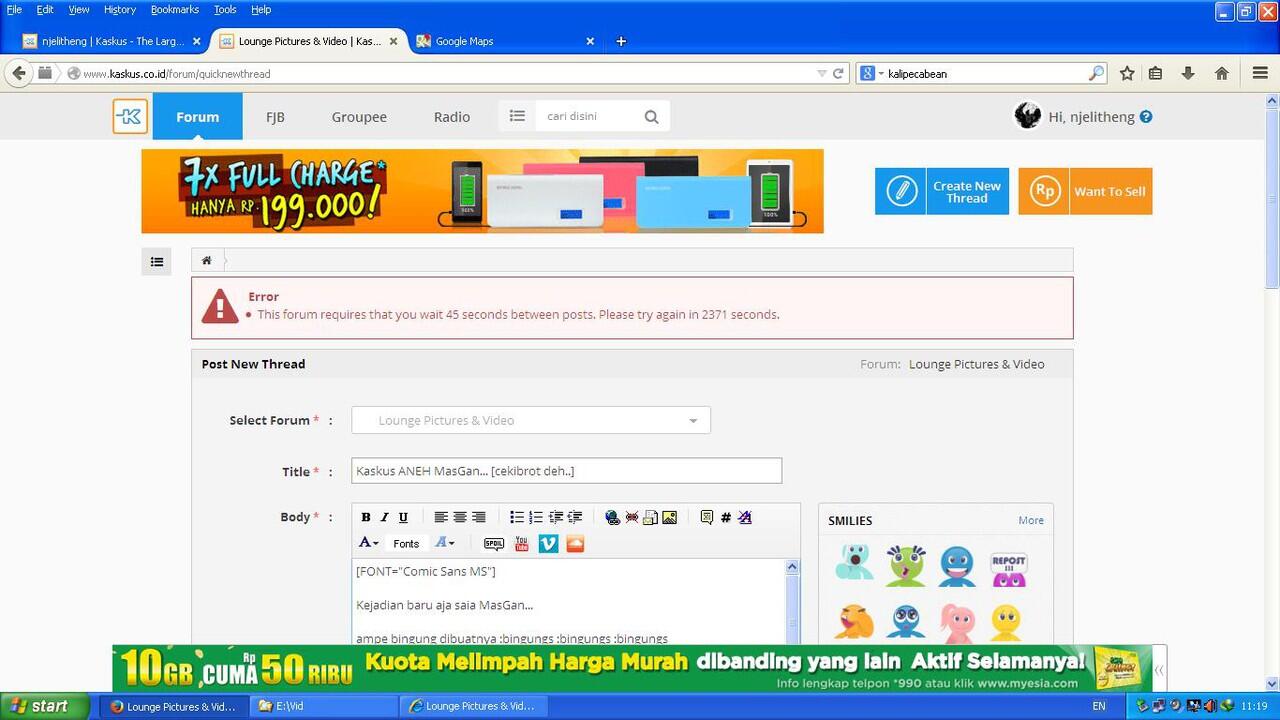
Task: Open font color dropdown
Action: tap(369, 543)
